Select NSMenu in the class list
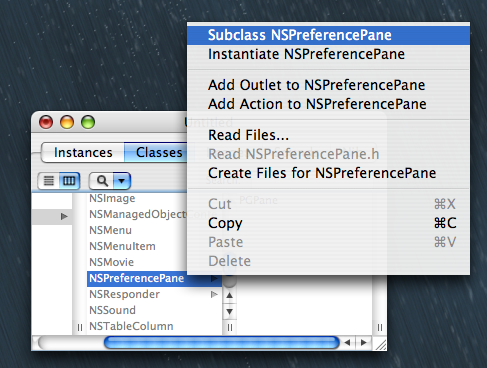 point(137,230)
